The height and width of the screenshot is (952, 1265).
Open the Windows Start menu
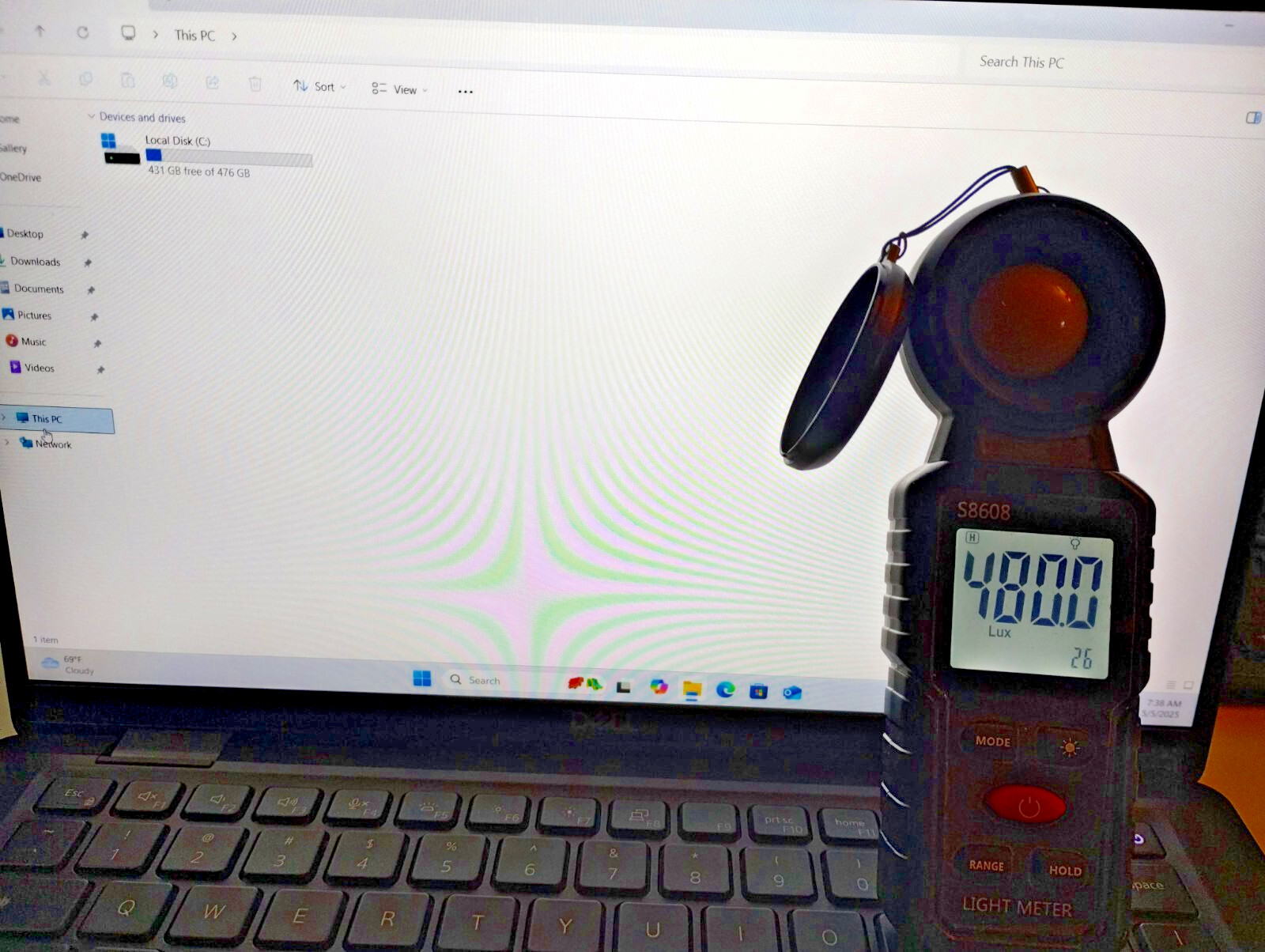[x=422, y=678]
